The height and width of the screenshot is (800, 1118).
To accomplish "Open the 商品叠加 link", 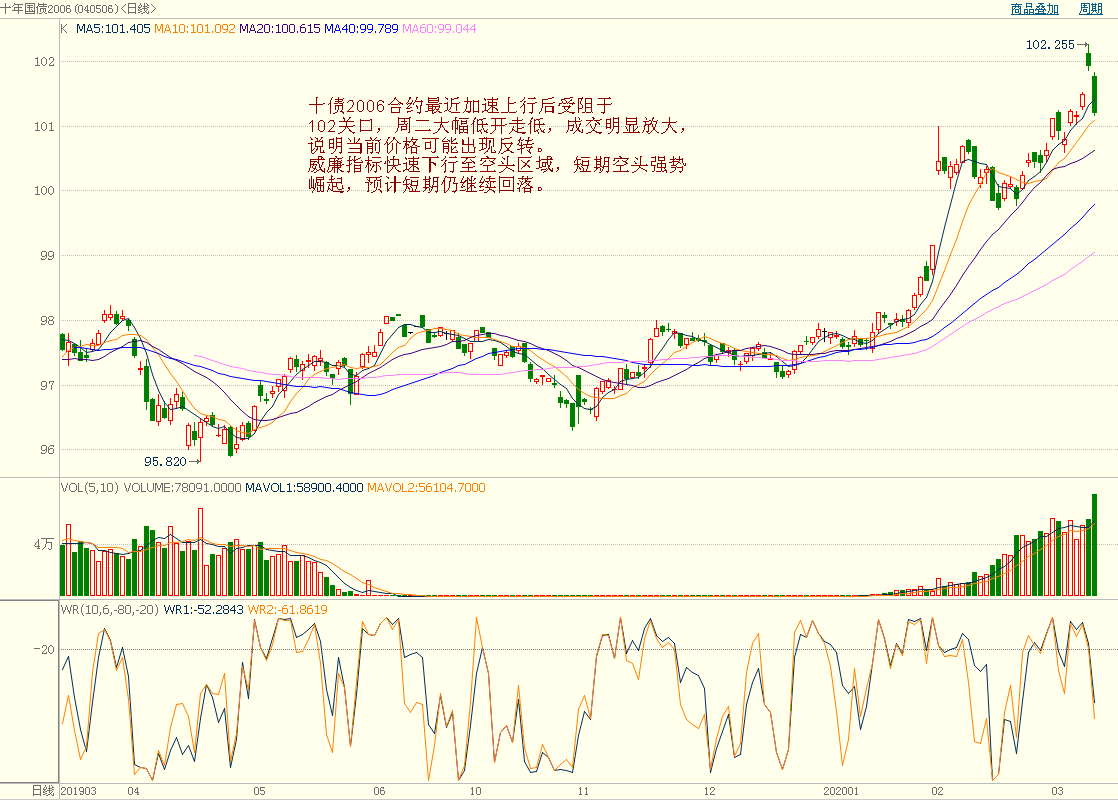I will [x=1034, y=9].
